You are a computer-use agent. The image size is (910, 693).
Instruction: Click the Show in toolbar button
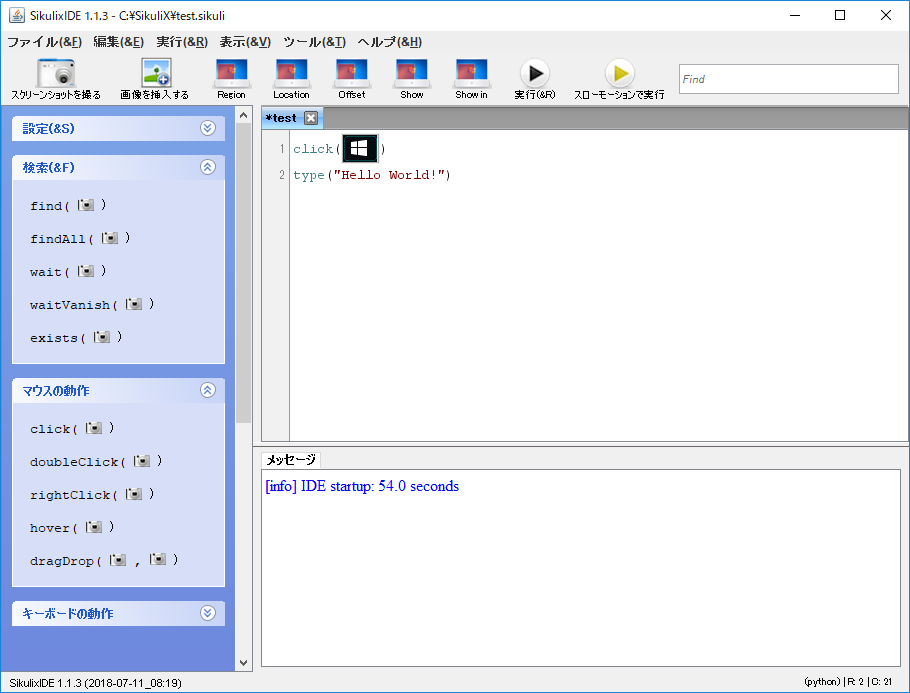(471, 79)
